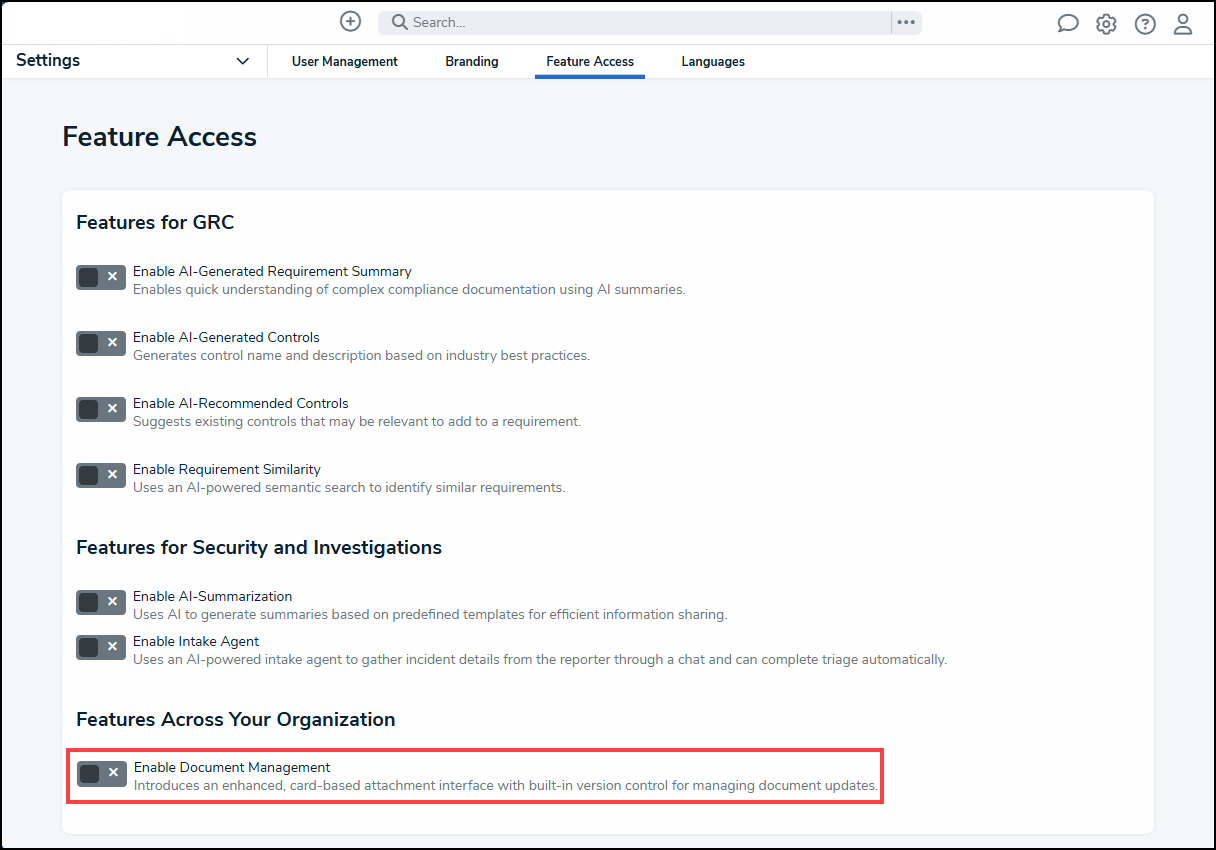Open the user profile icon
Viewport: 1216px width, 850px height.
1182,22
